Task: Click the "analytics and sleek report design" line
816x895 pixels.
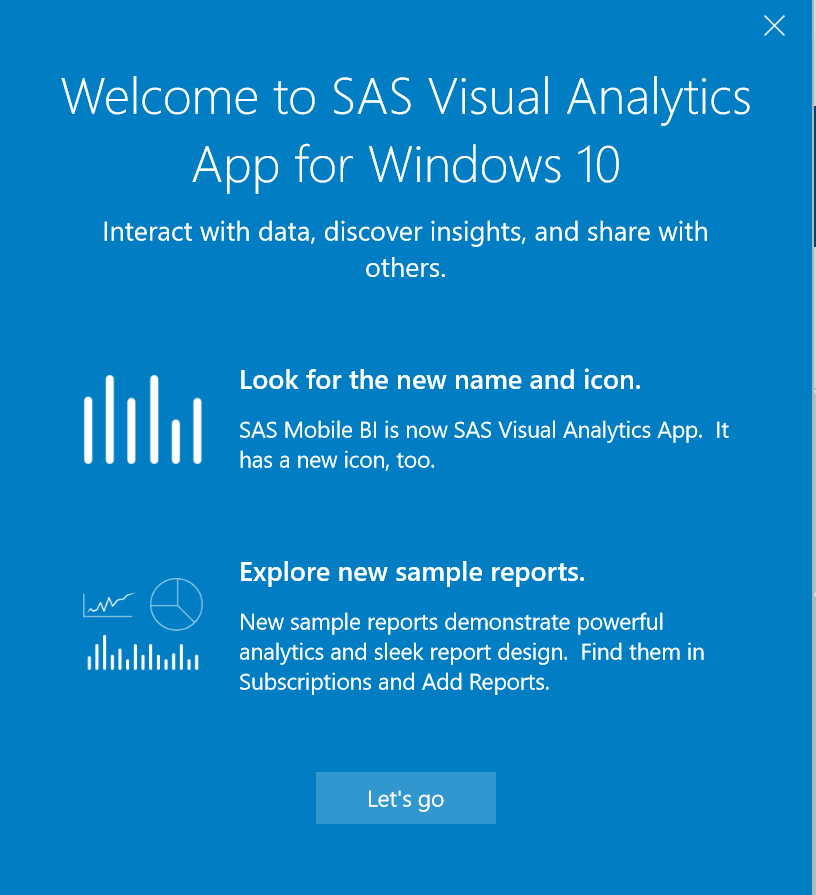Action: [x=472, y=652]
